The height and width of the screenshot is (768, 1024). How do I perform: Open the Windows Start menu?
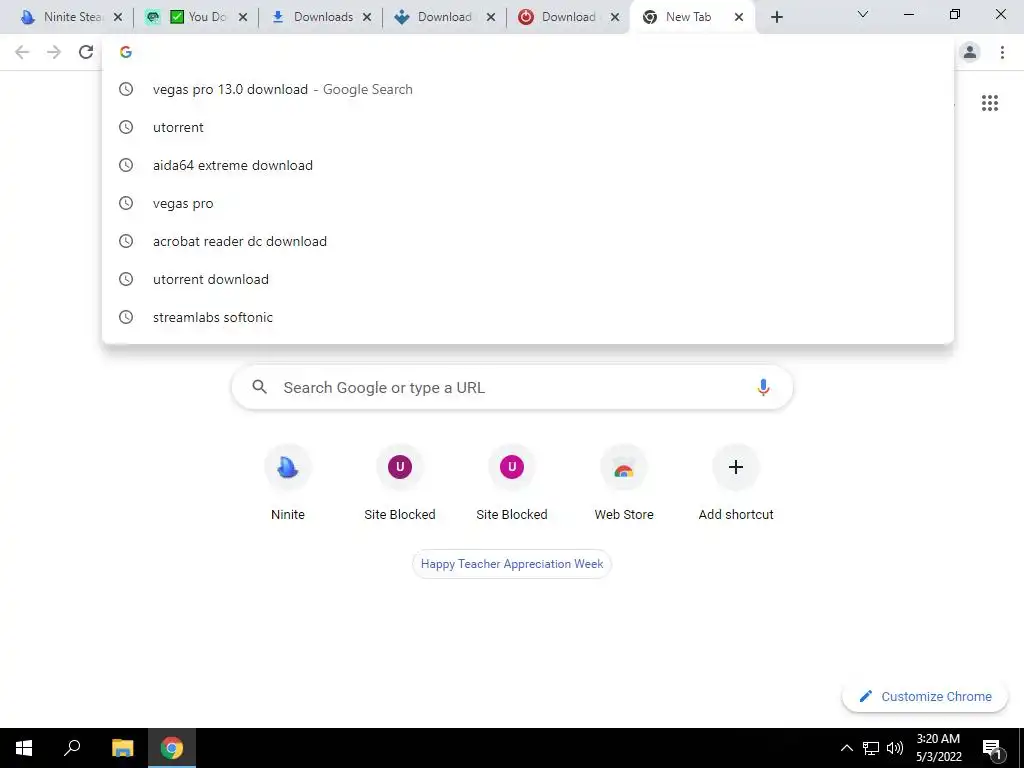24,748
